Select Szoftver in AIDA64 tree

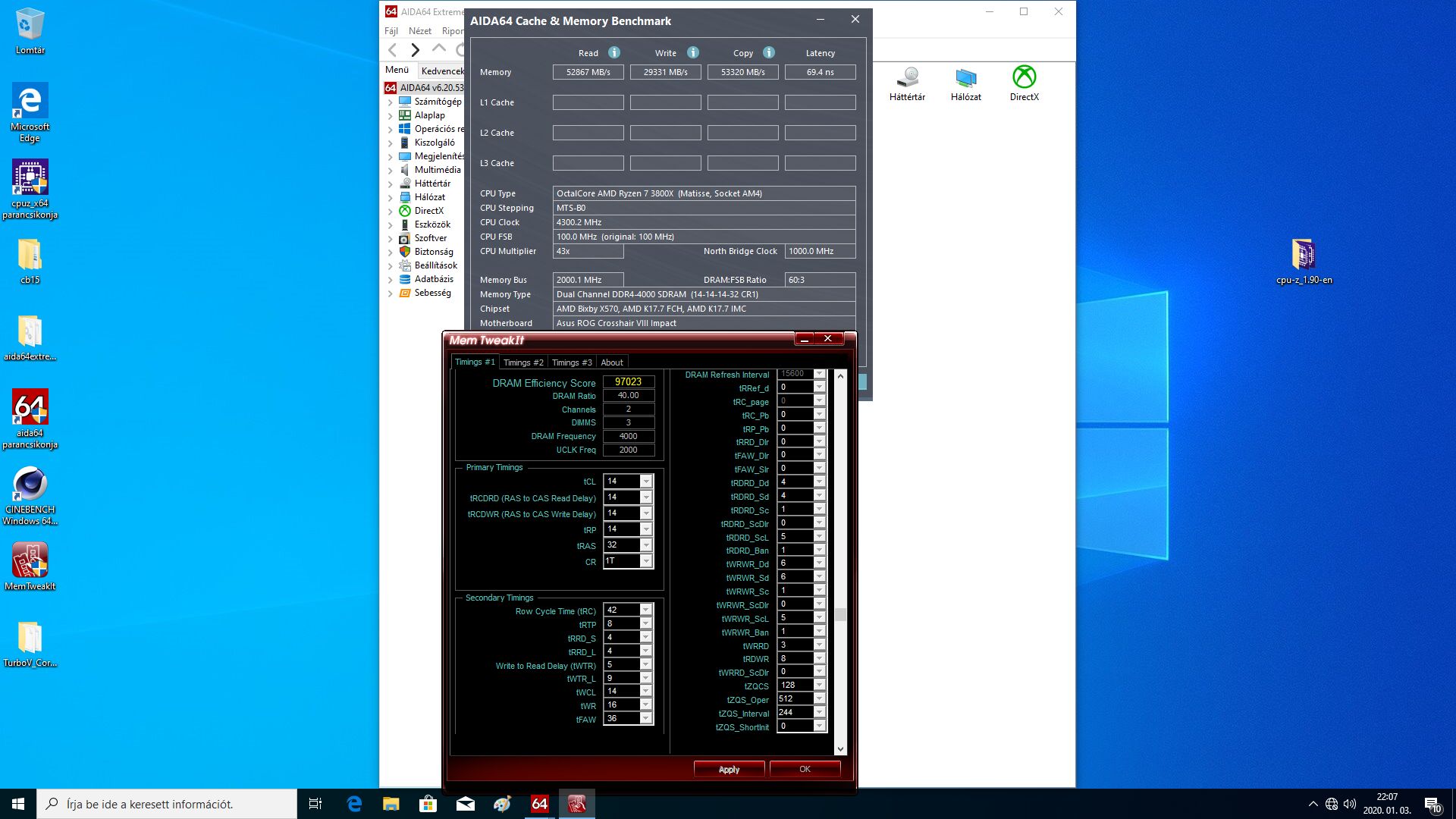coord(431,238)
